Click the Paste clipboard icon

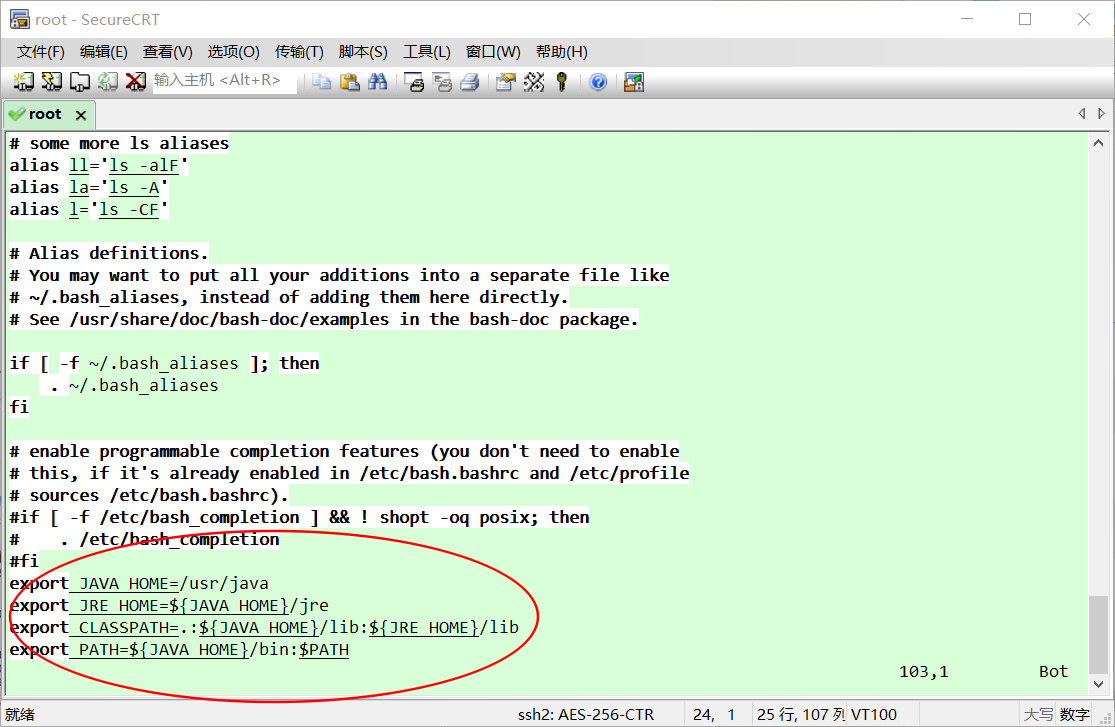349,82
